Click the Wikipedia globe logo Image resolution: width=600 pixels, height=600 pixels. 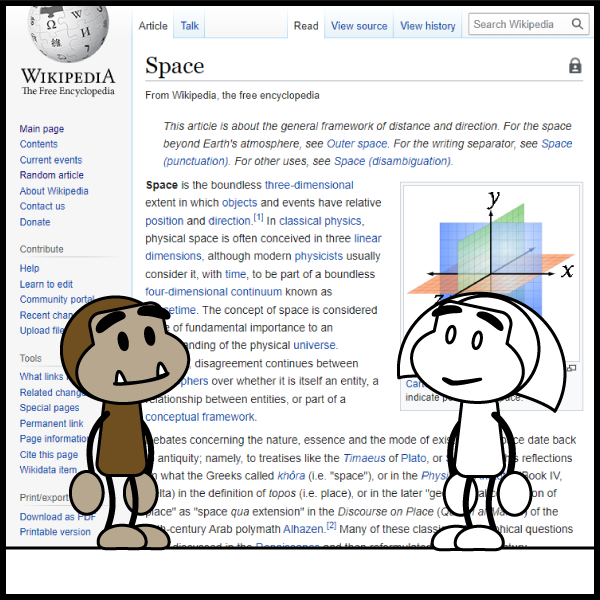[x=68, y=34]
